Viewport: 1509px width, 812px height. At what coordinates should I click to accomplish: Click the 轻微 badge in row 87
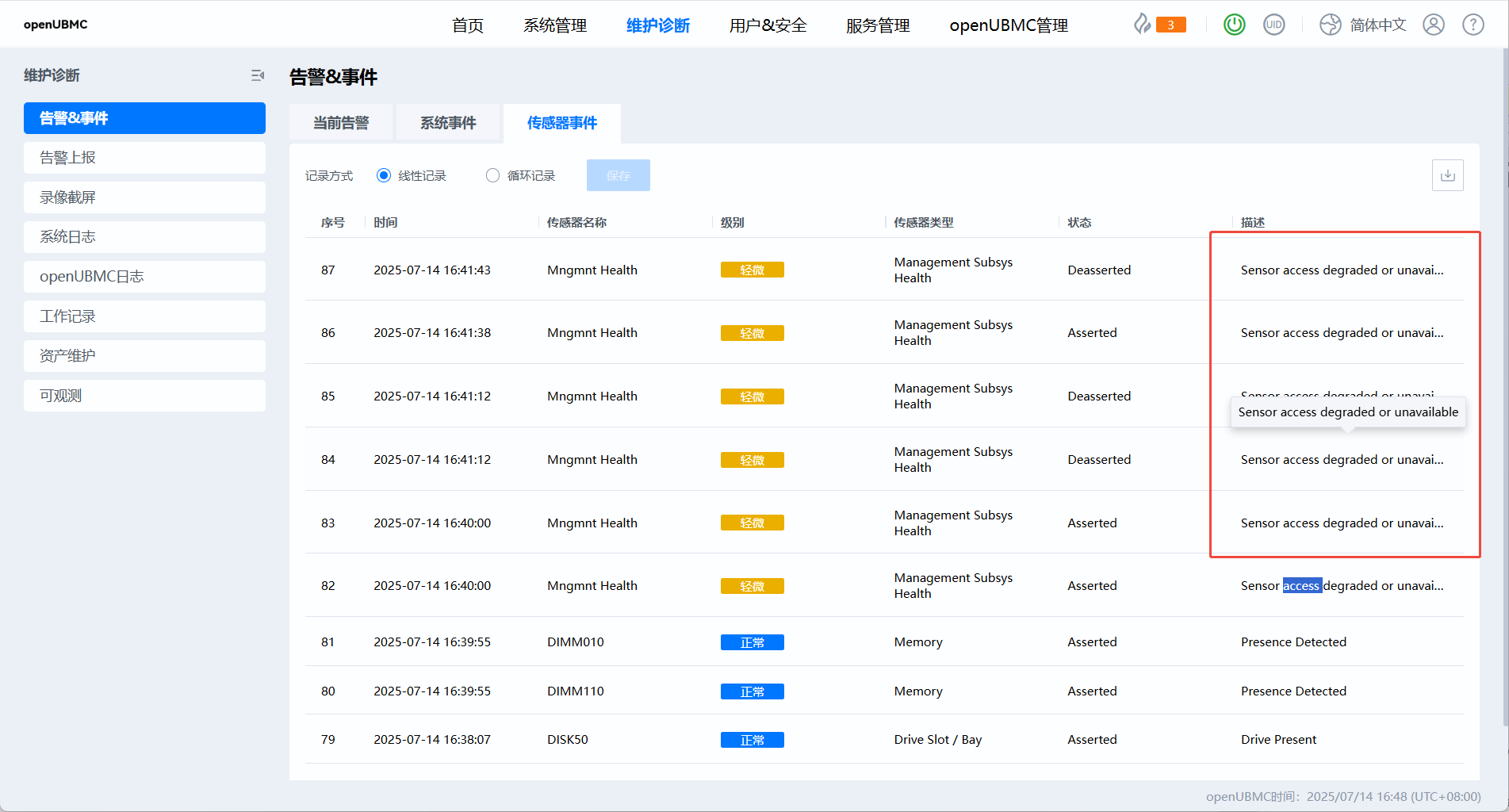[752, 270]
